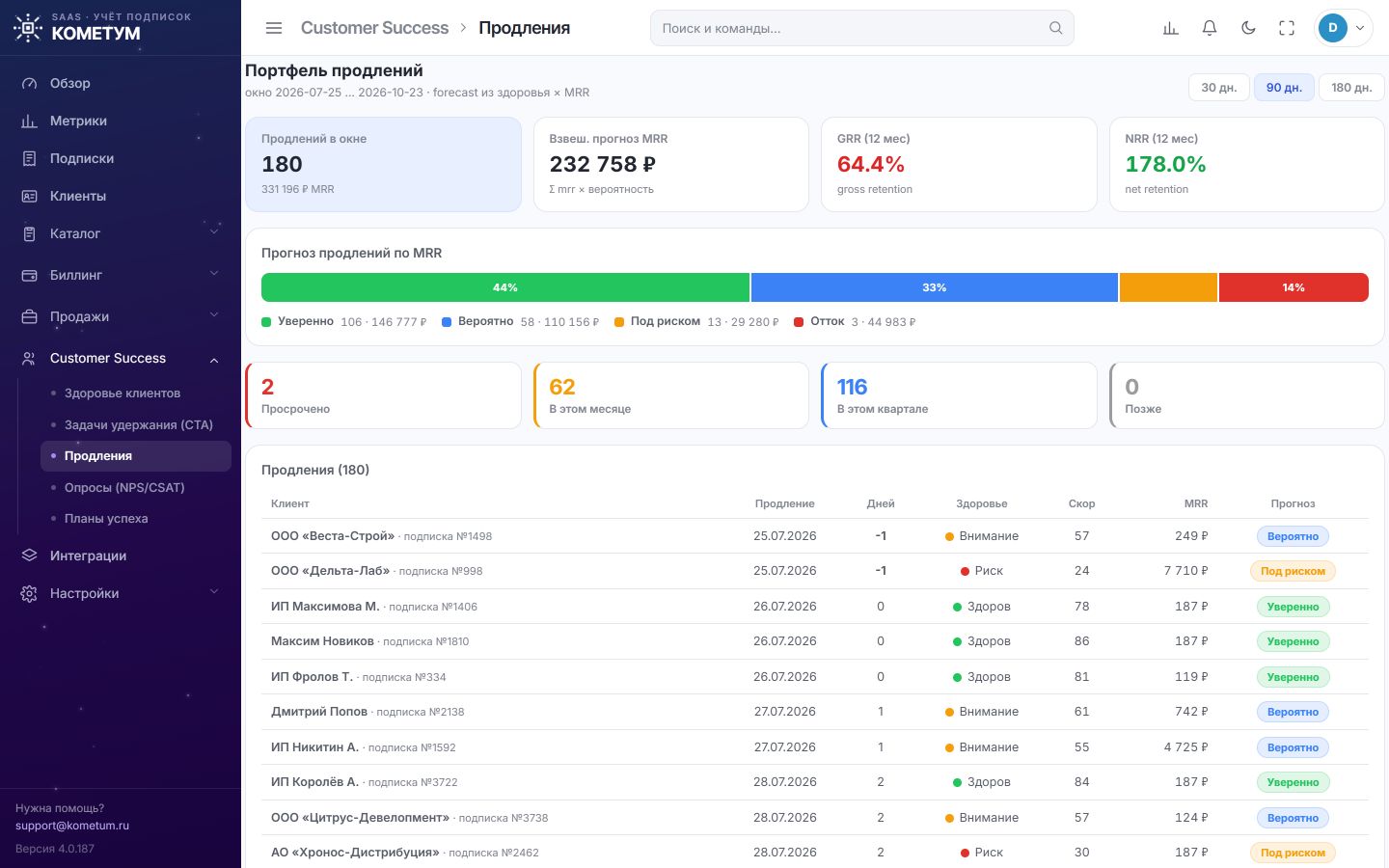Expand the Настройки chevron
The height and width of the screenshot is (868, 1389).
click(x=214, y=591)
